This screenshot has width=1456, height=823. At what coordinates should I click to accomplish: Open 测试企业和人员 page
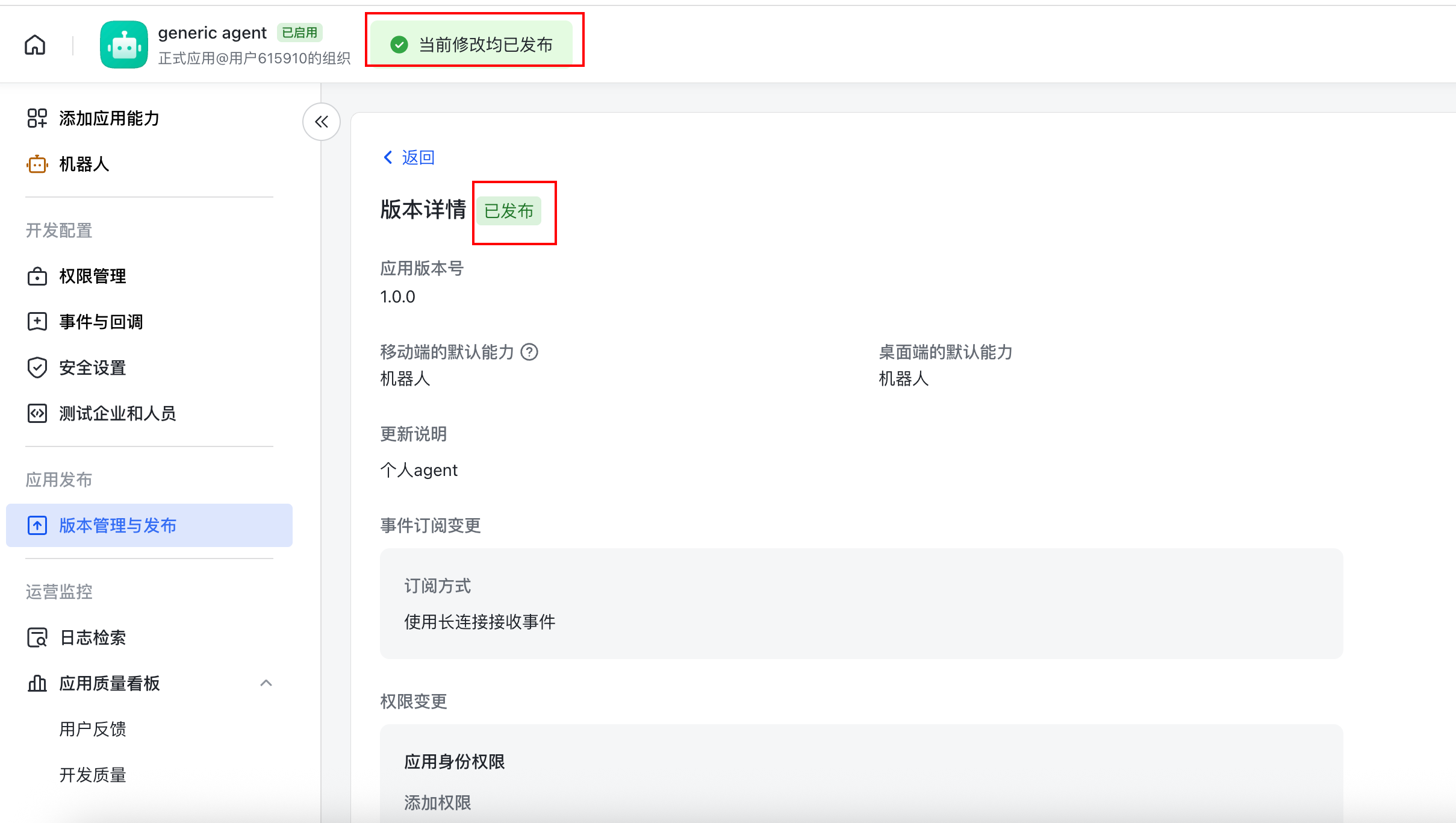(x=117, y=413)
